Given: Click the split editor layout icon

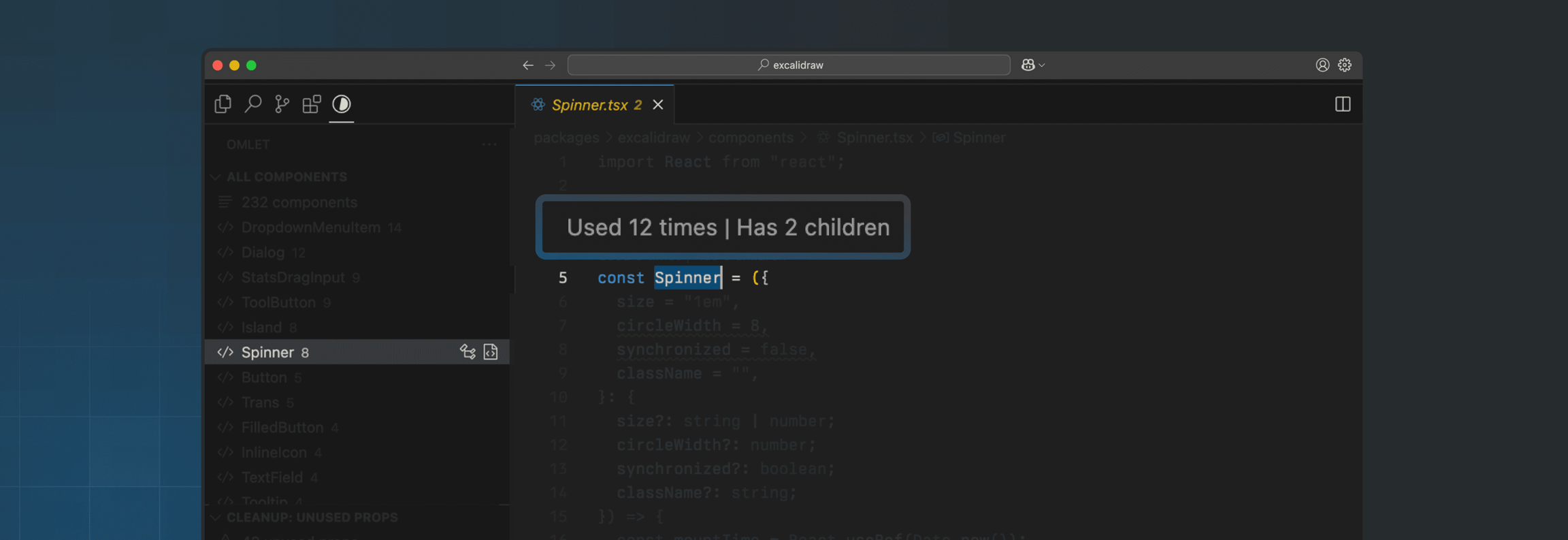Looking at the screenshot, I should tap(1342, 104).
